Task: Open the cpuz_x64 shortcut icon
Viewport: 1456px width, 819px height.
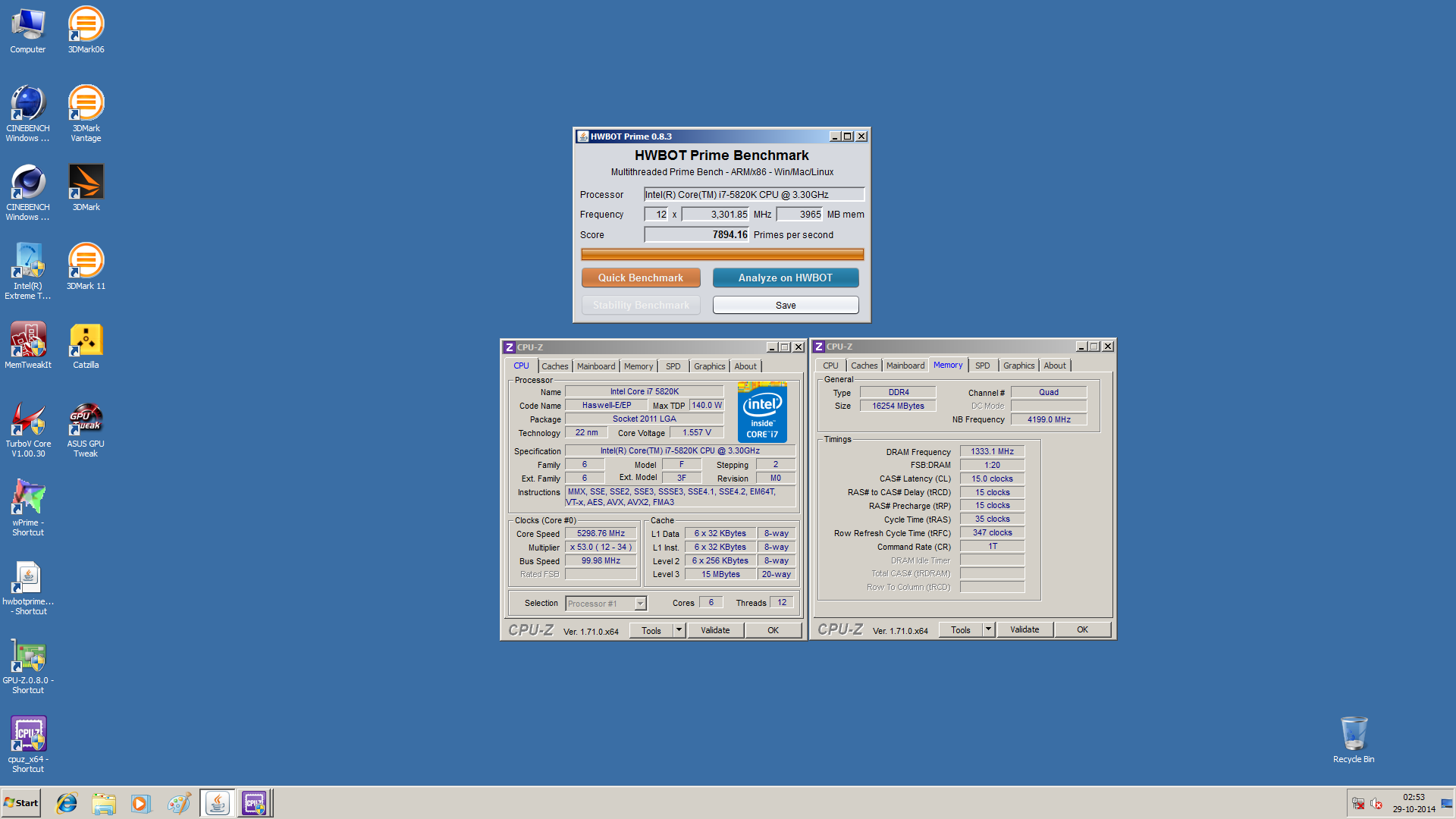Action: 28,745
